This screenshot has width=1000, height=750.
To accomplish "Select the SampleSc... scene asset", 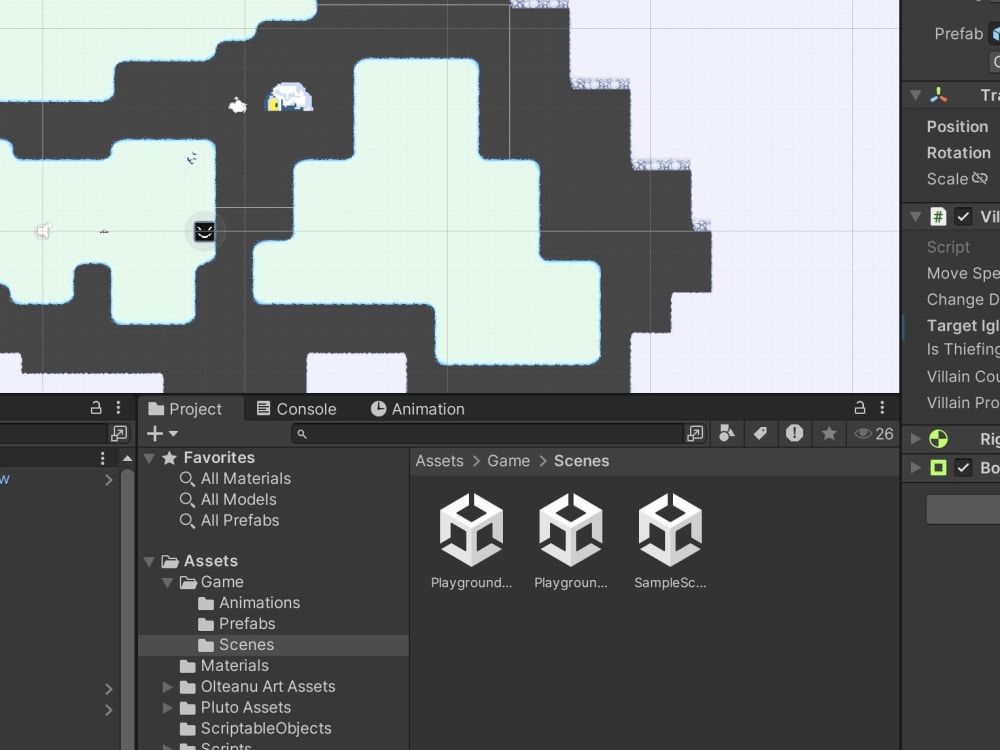I will [x=670, y=541].
